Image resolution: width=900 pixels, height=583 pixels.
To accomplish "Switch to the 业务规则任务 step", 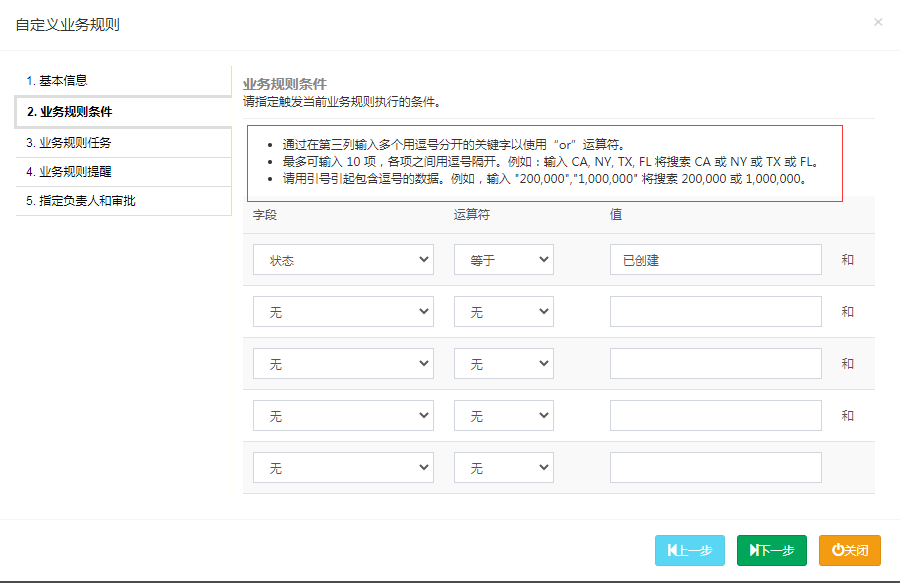I will (123, 142).
